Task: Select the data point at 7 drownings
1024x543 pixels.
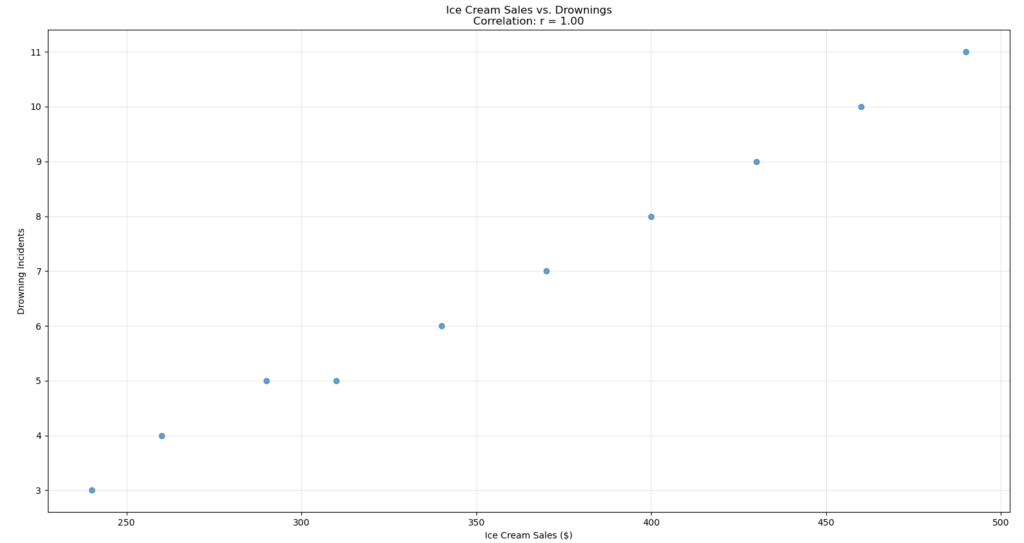Action: [547, 271]
